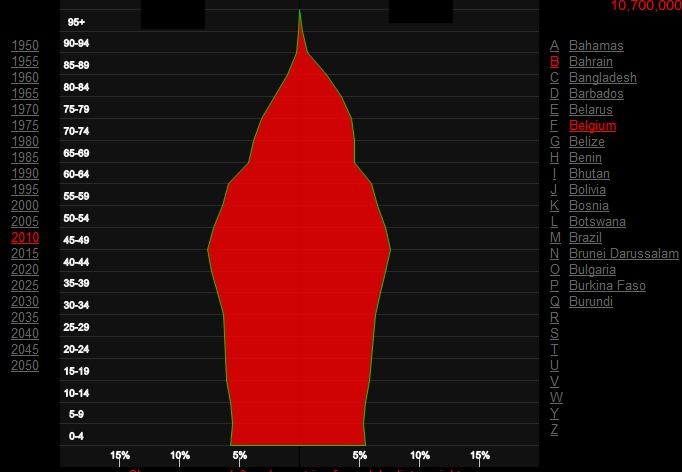Open the letter W country index
Viewport: 682px width, 472px height.
click(x=556, y=397)
